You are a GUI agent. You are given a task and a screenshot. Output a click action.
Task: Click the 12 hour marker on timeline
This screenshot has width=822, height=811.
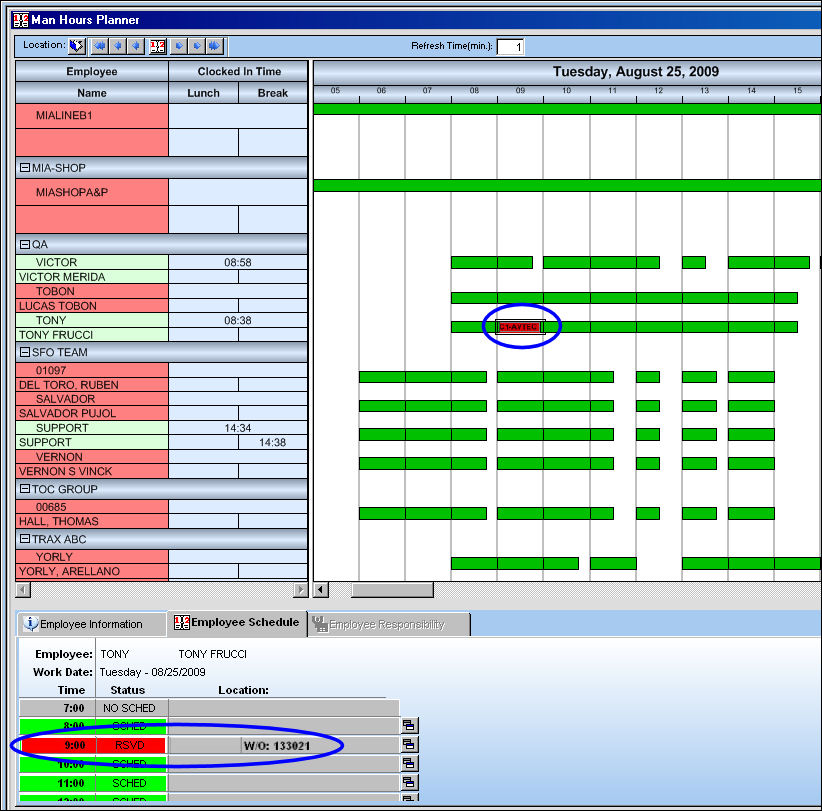pos(658,91)
